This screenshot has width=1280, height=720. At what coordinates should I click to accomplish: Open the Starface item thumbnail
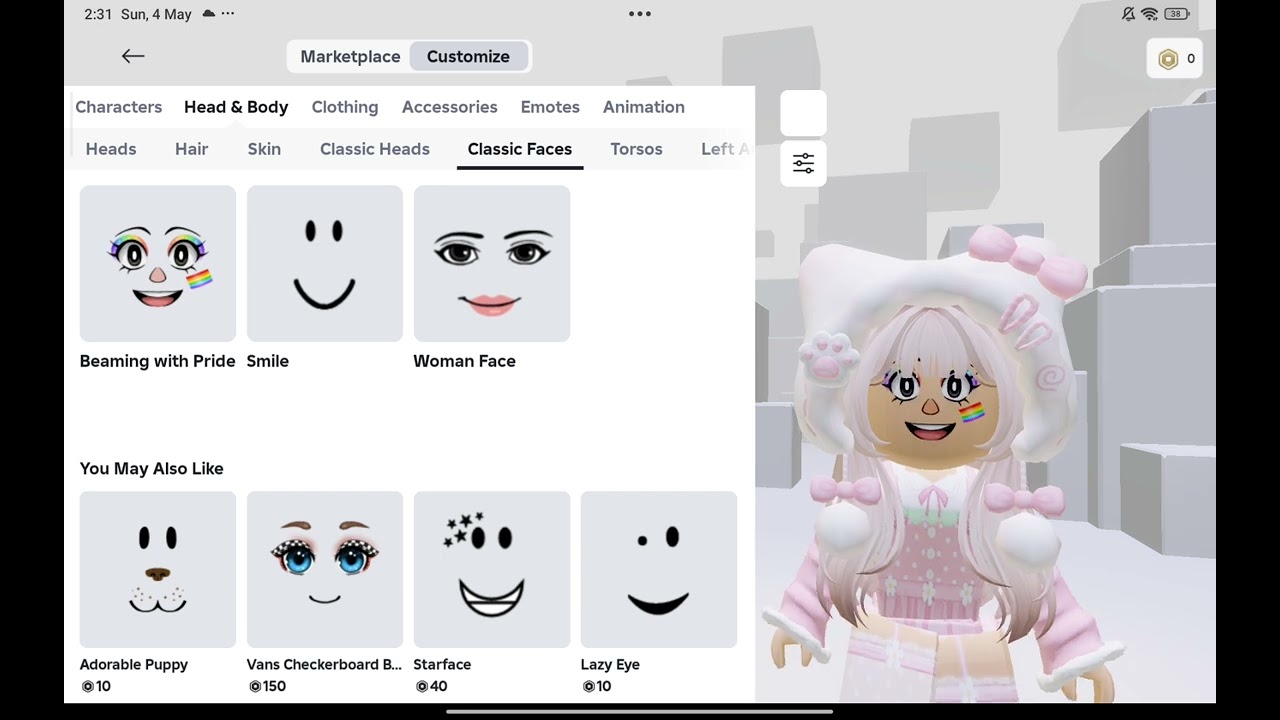[492, 570]
